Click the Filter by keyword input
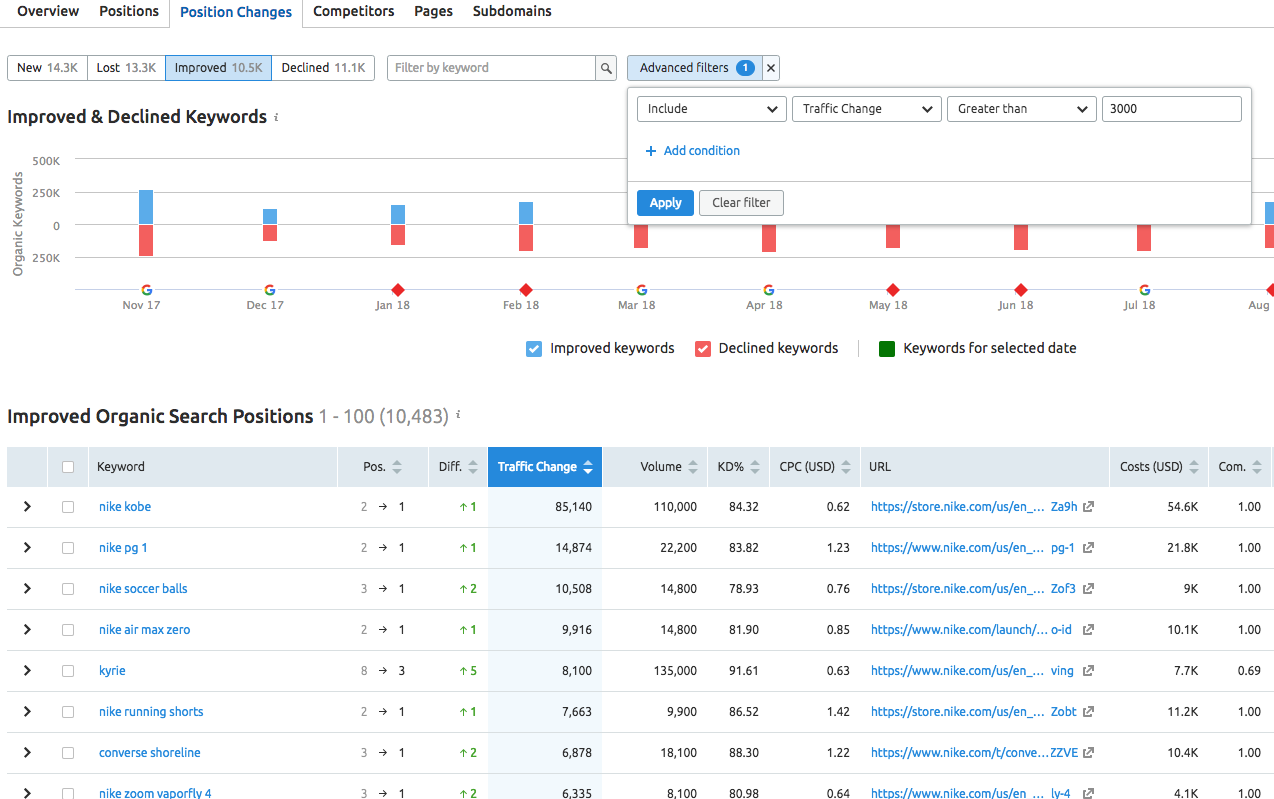1274x799 pixels. 491,68
